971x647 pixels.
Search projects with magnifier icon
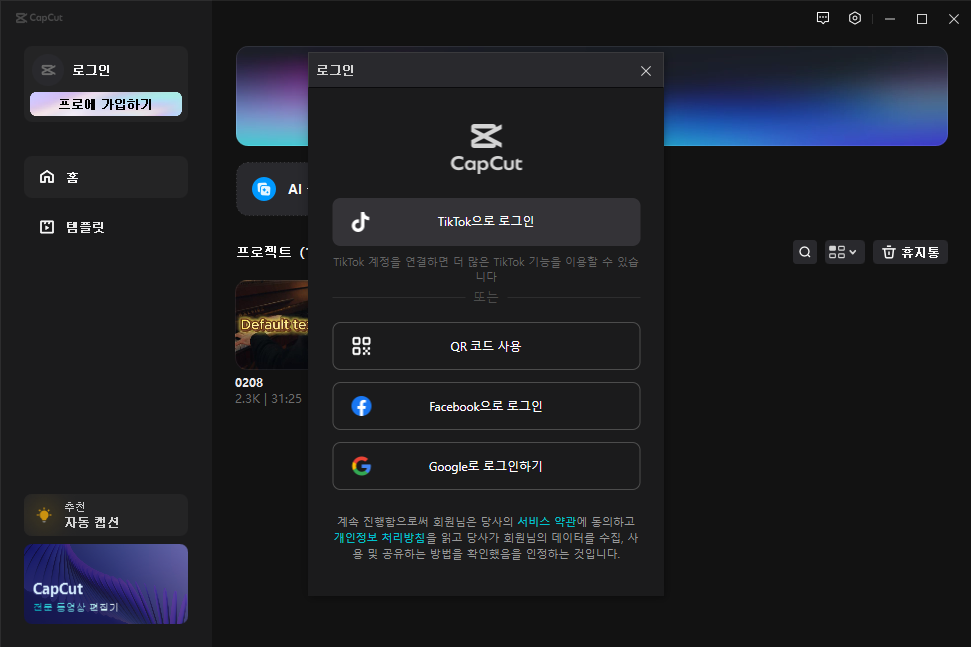pyautogui.click(x=805, y=252)
